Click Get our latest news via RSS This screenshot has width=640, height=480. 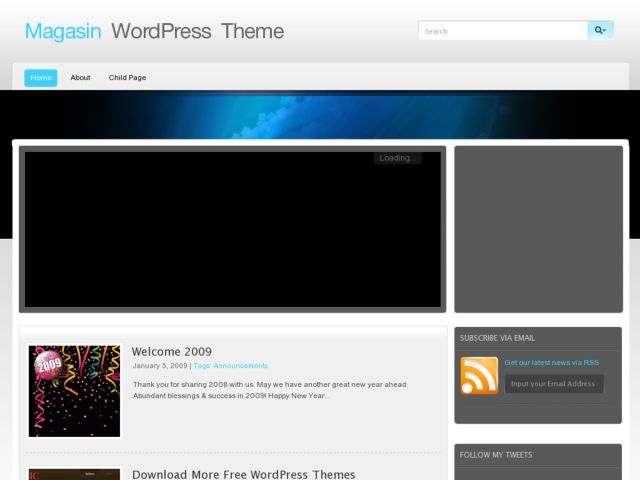pos(552,362)
